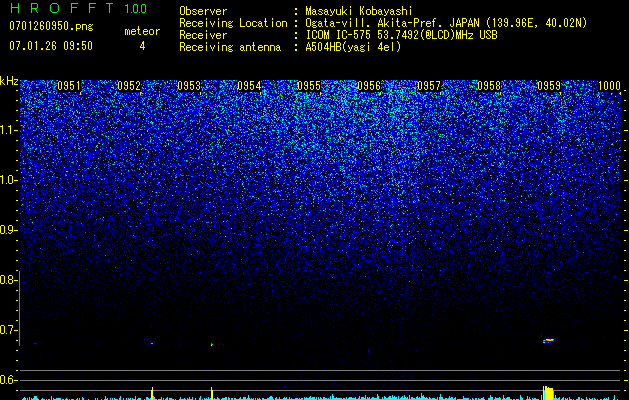Click the meteor count label
The width and height of the screenshot is (629, 400).
tap(142, 31)
